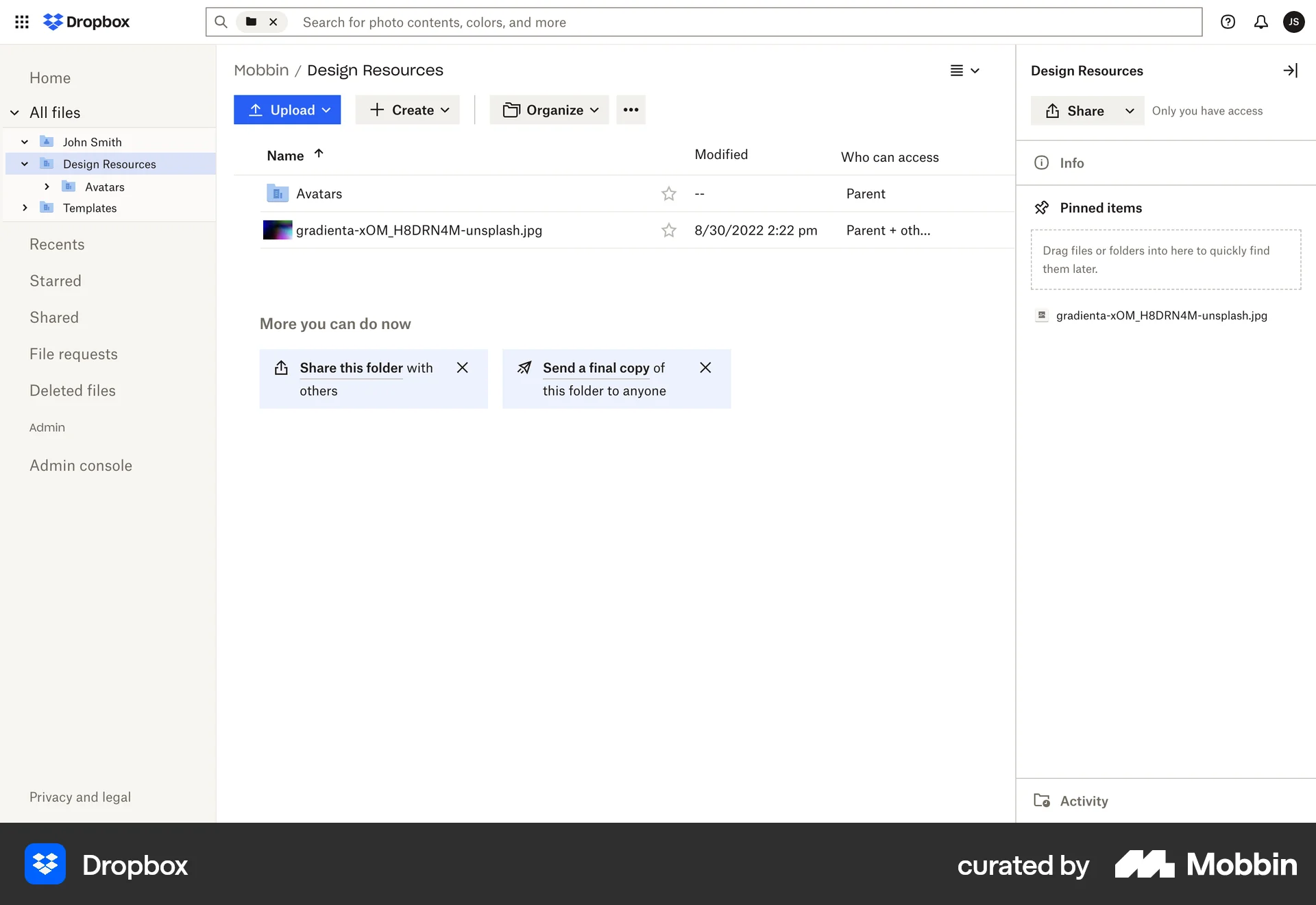Open the Upload dropdown chevron
1316x905 pixels.
pos(326,110)
